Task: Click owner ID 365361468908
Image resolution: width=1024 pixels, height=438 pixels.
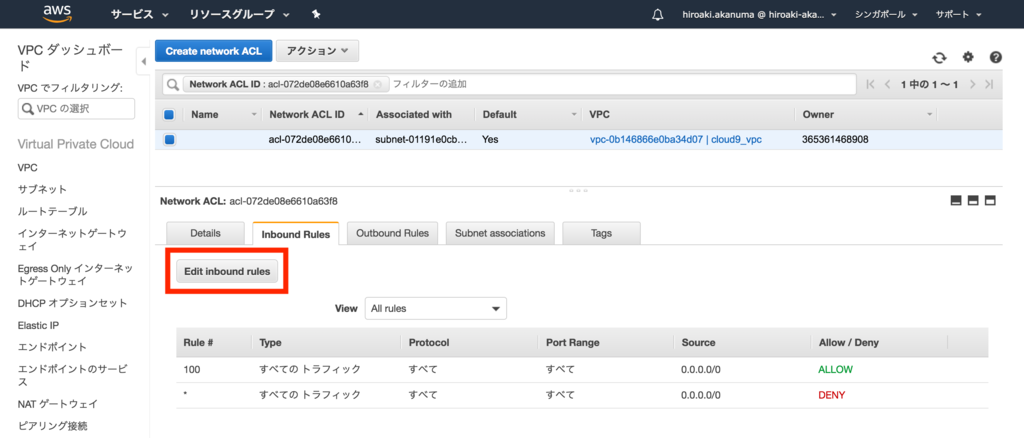Action: point(835,139)
